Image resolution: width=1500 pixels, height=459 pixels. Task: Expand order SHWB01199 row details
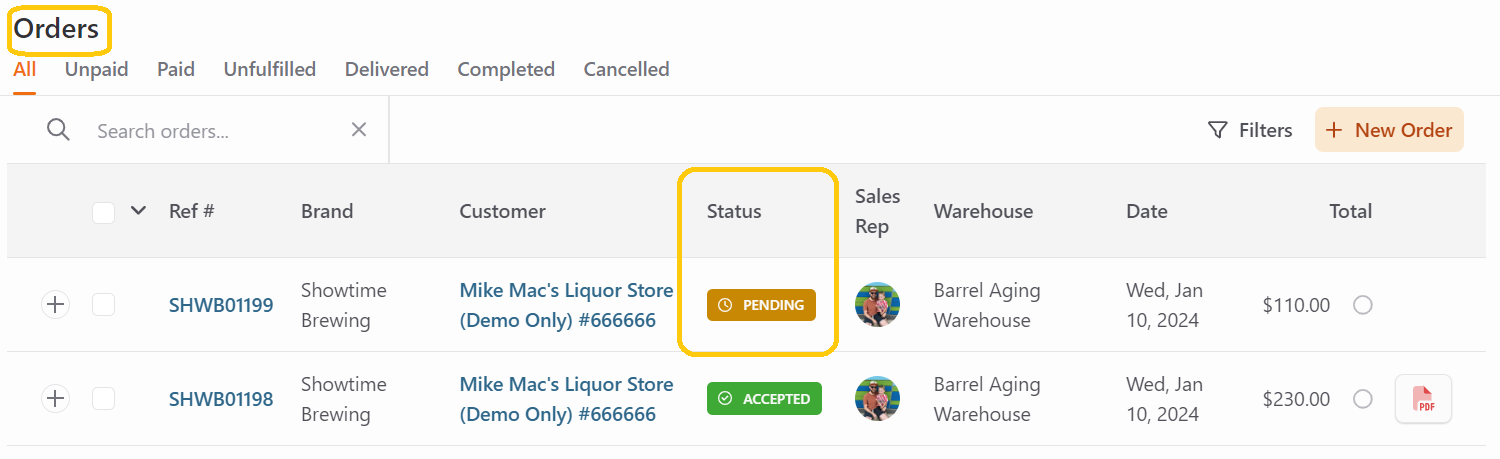click(56, 305)
